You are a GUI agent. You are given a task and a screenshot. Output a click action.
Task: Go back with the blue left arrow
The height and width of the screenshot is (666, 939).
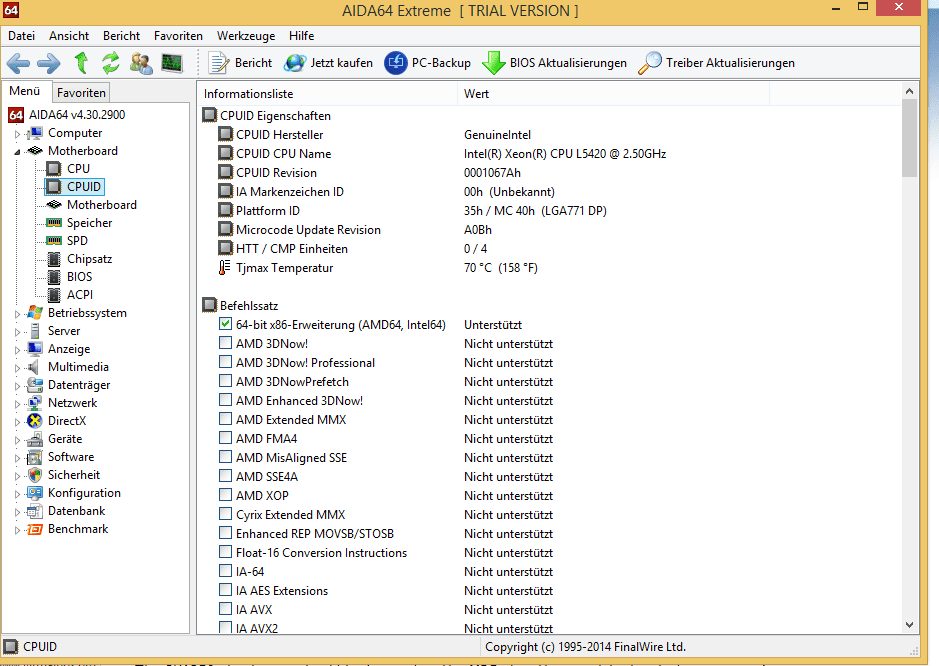[x=18, y=63]
